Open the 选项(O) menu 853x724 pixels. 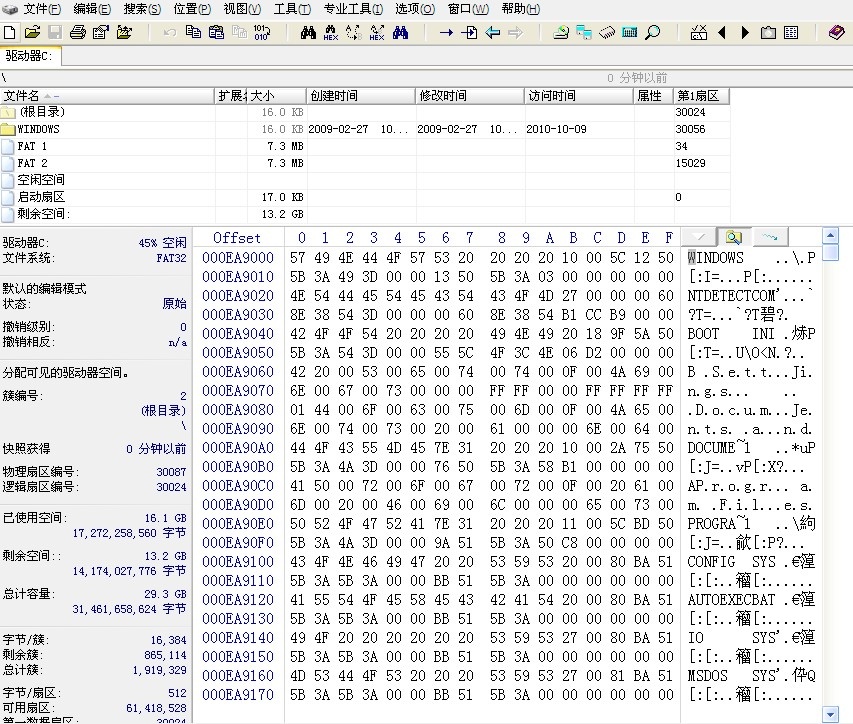[x=415, y=9]
